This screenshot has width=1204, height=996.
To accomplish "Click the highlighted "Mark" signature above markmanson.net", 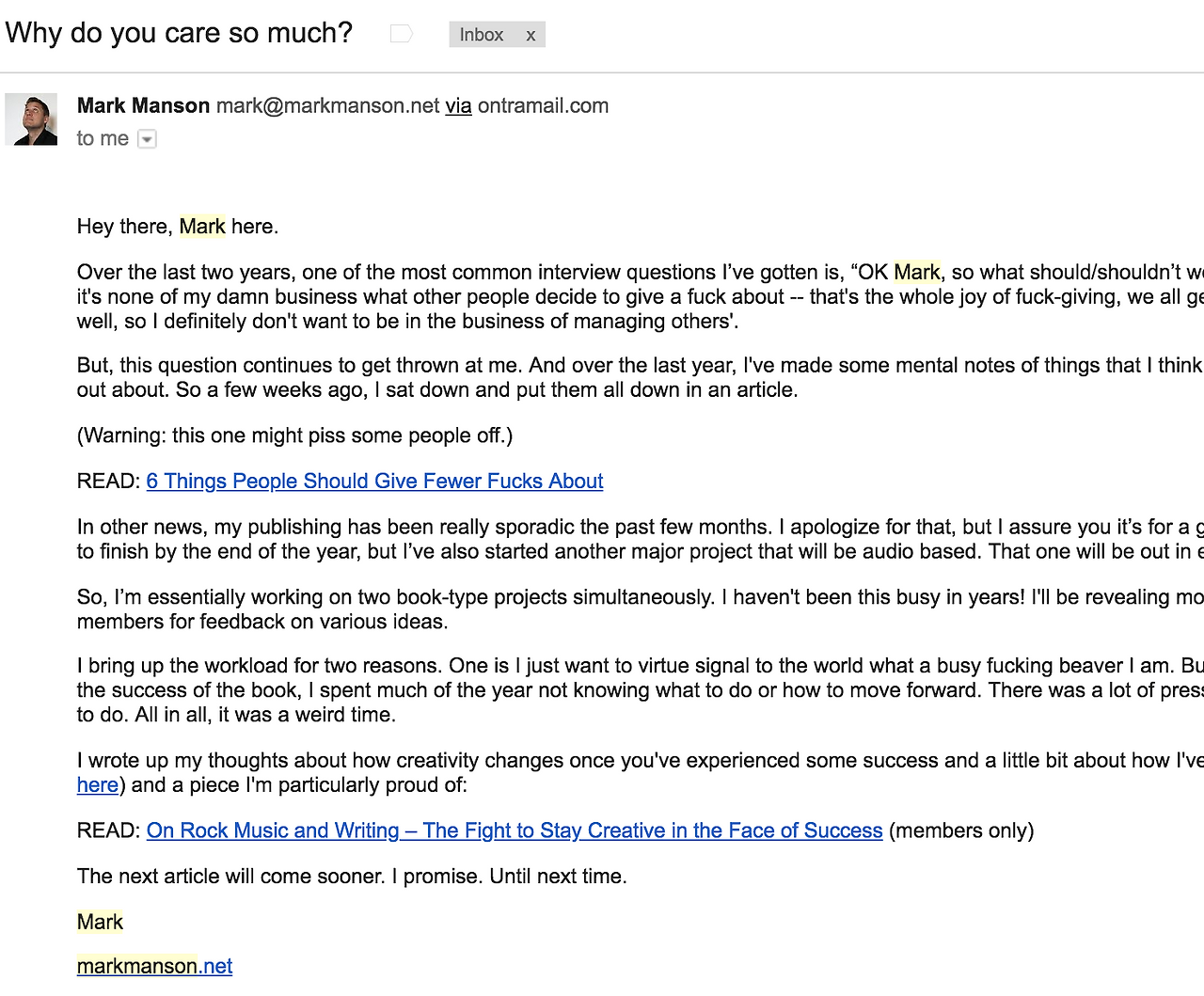I will point(100,922).
